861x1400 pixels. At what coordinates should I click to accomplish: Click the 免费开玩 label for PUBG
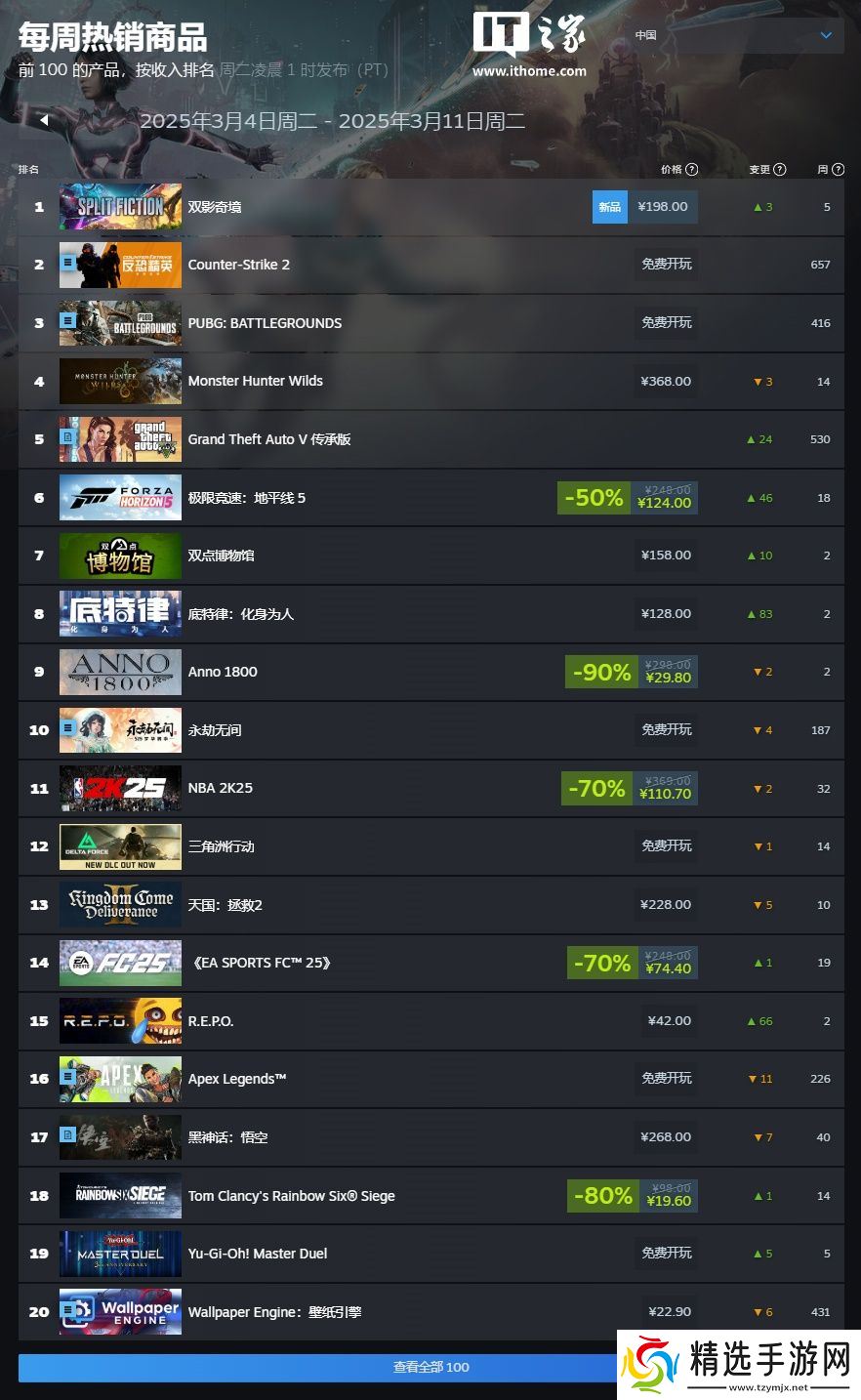(x=667, y=322)
